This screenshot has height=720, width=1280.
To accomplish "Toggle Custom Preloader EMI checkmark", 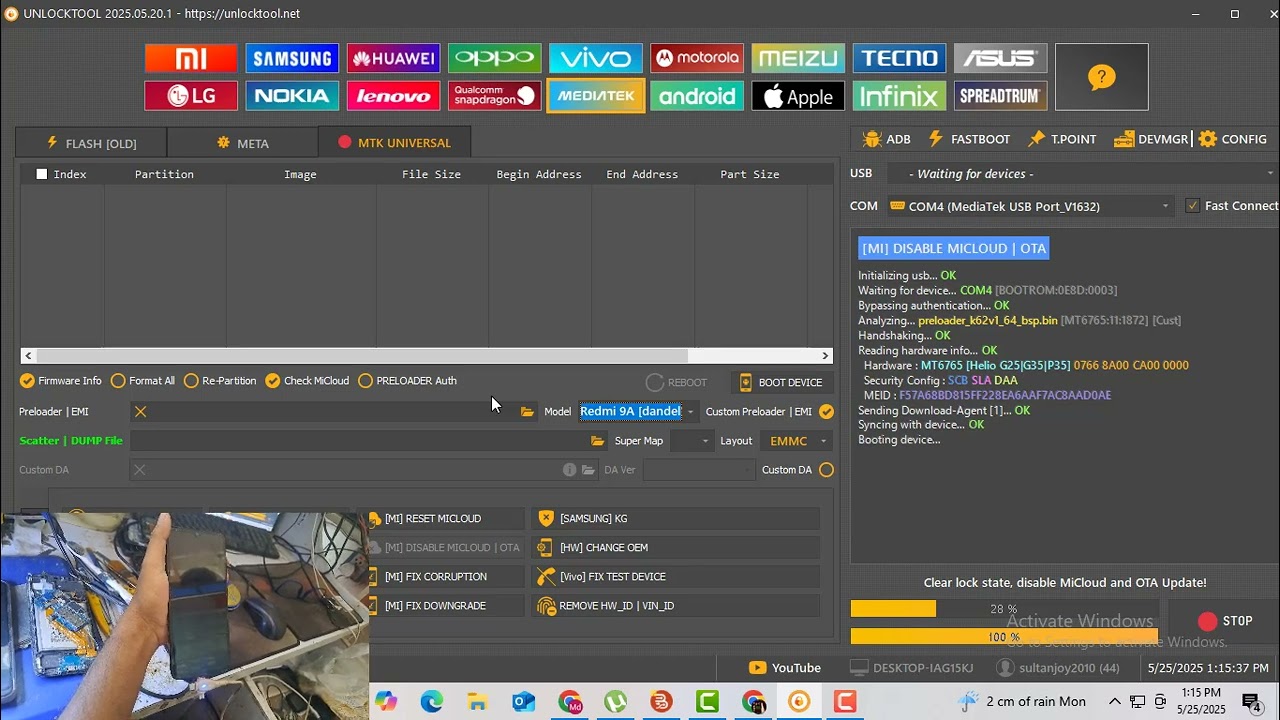I will point(826,412).
